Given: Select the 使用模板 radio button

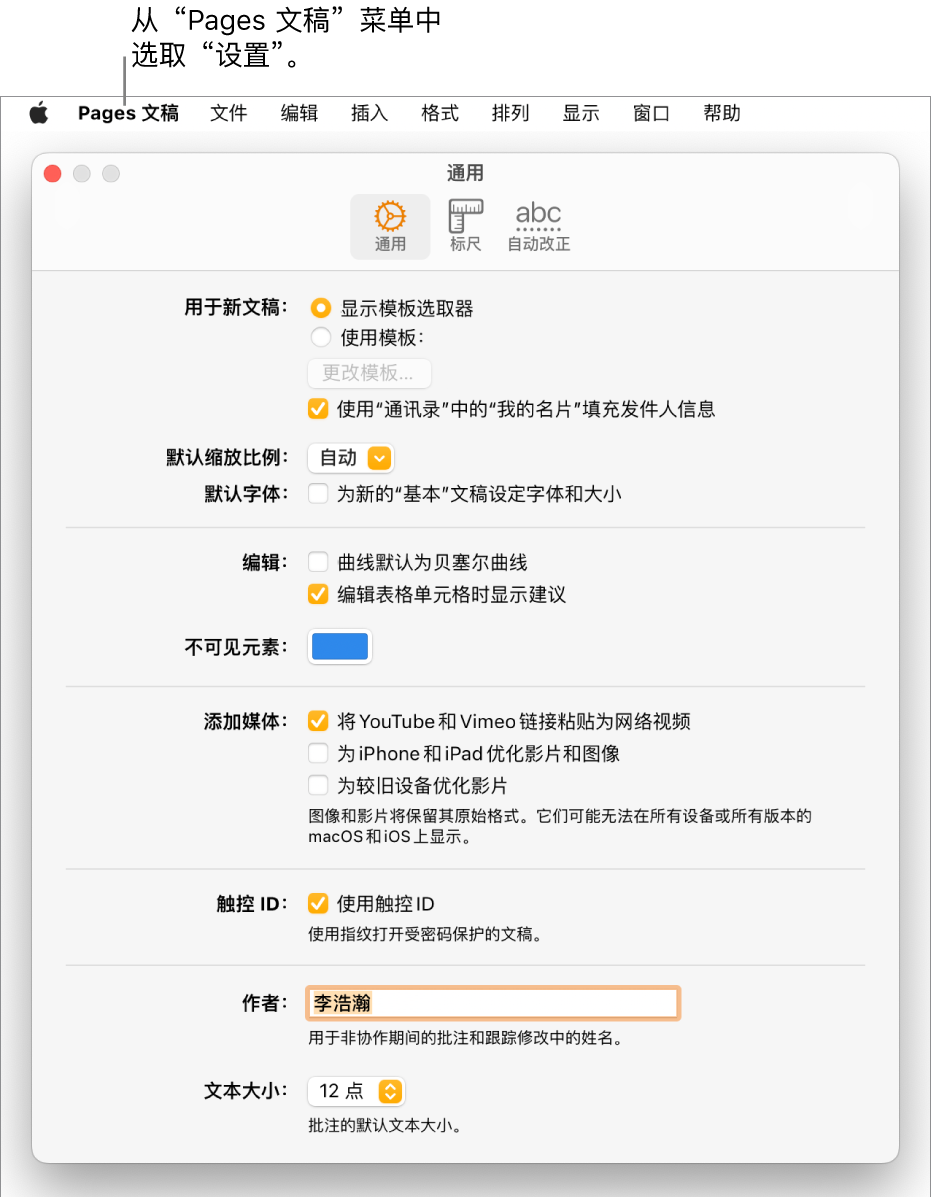Looking at the screenshot, I should tap(321, 337).
